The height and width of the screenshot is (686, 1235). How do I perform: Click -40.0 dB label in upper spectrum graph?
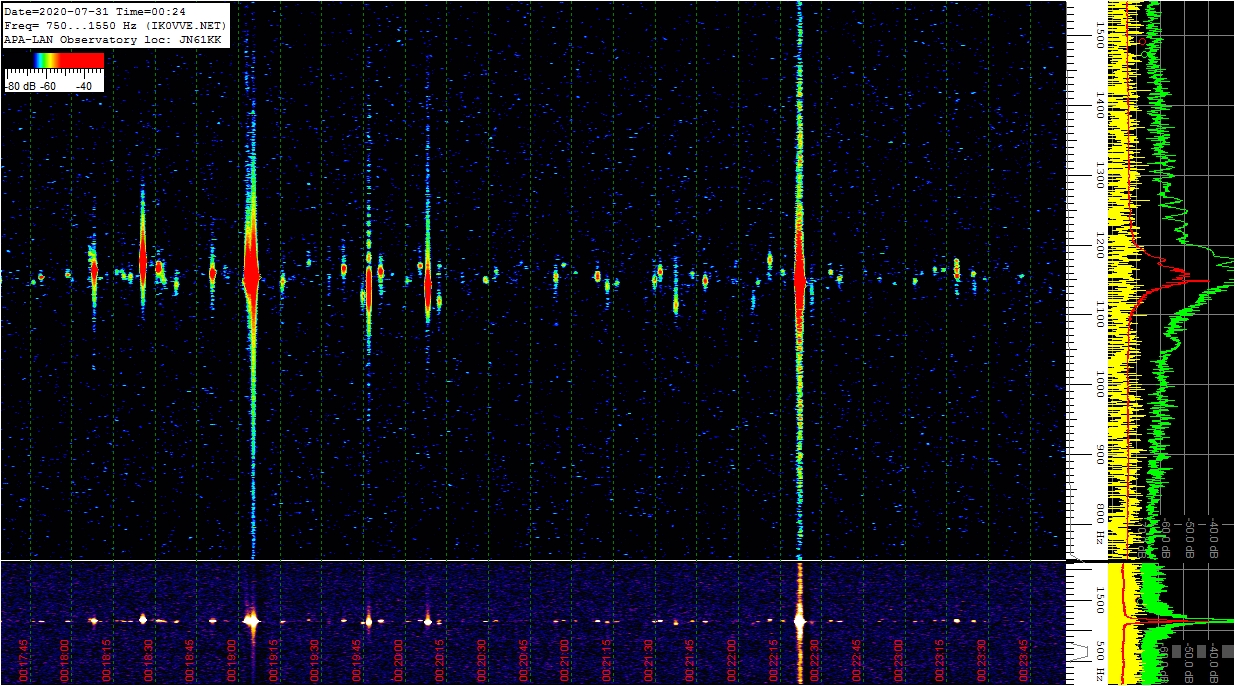coord(1213,537)
